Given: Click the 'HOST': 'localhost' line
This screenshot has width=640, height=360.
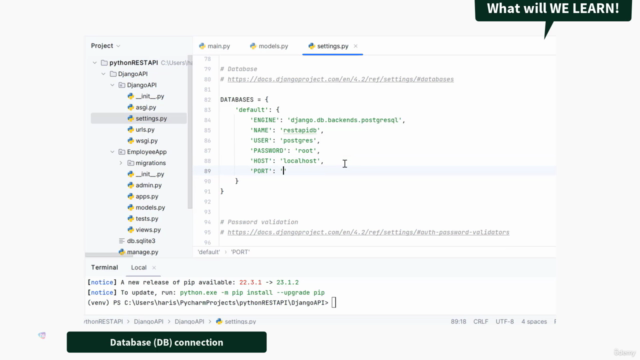Looking at the screenshot, I should [x=287, y=161].
